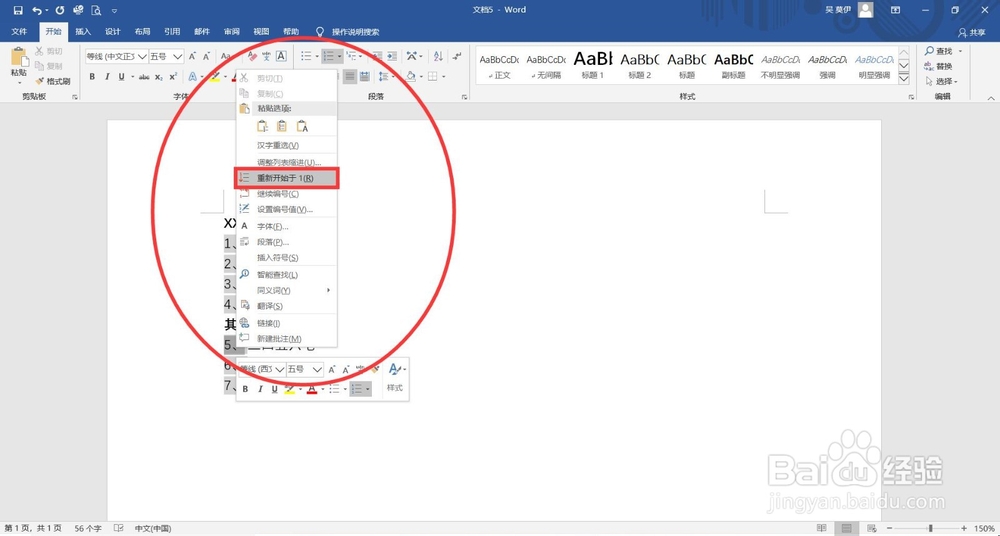Screen dimensions: 1000x536
Task: Open line spacing options in the ribbon
Action: coord(383,77)
